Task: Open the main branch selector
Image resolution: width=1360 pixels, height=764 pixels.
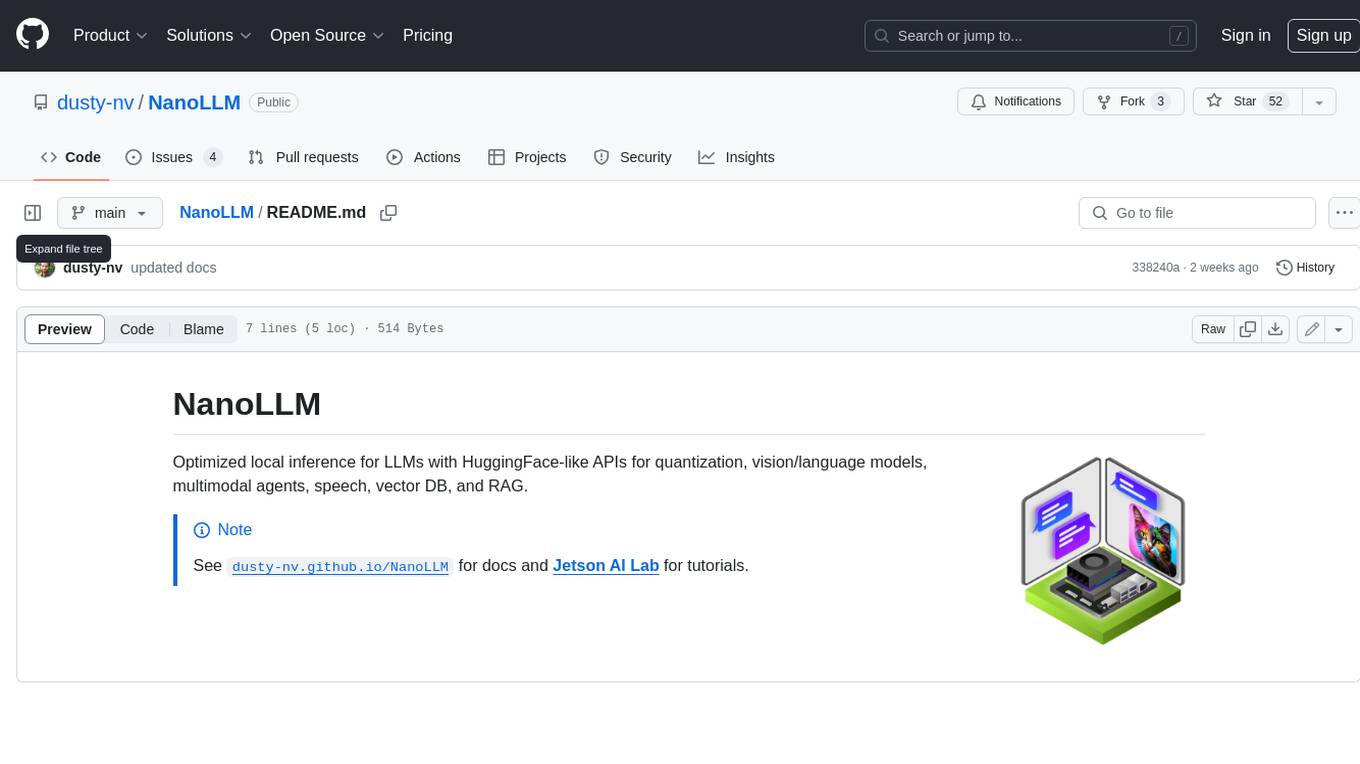Action: coord(110,213)
